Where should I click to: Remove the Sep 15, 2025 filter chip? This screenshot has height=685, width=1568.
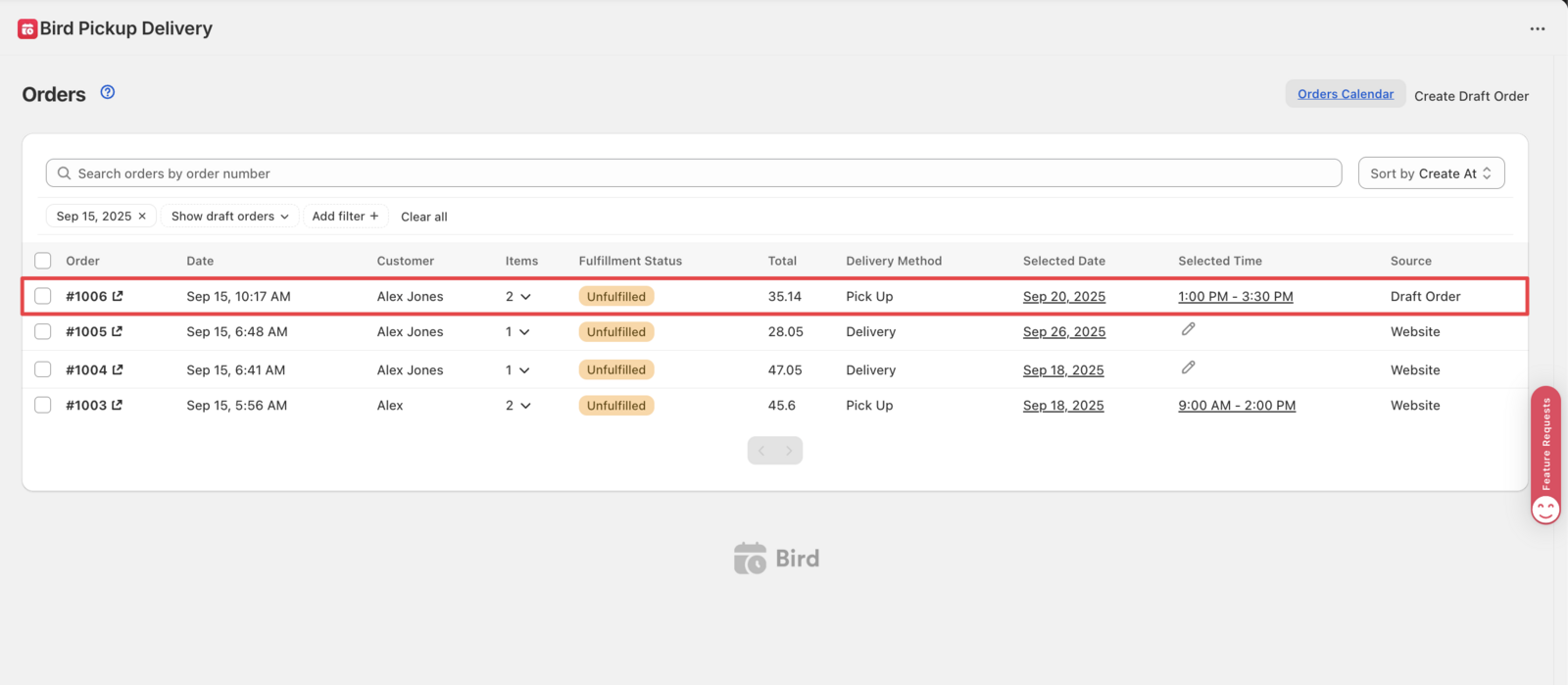(142, 216)
